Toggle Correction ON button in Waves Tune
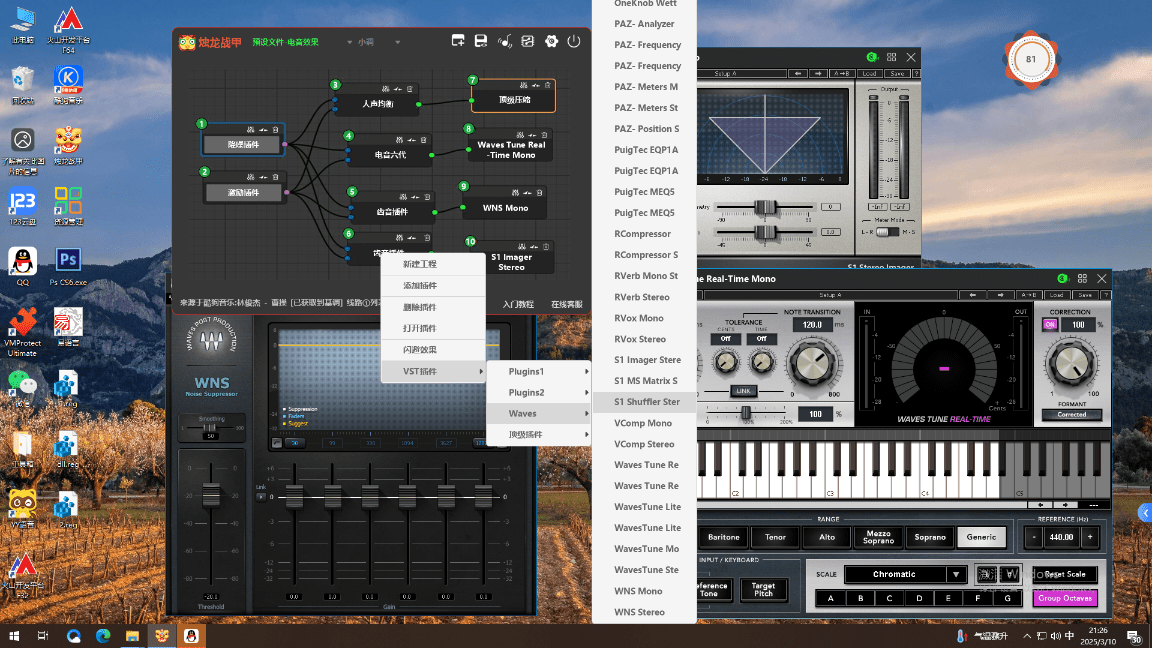This screenshot has width=1152, height=648. [x=1050, y=325]
